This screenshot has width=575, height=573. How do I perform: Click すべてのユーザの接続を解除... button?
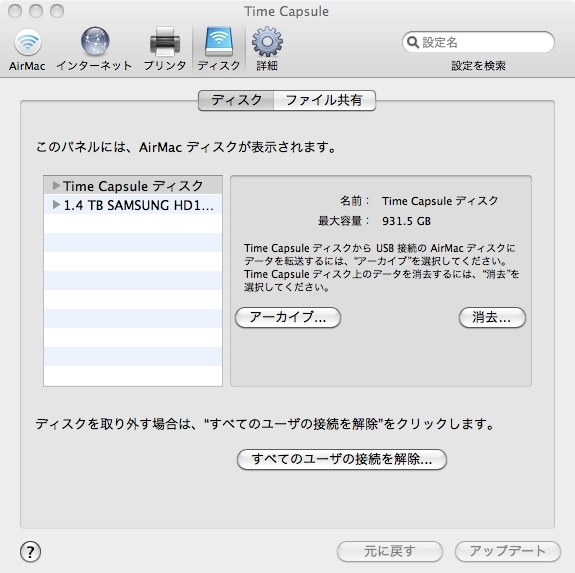click(342, 459)
